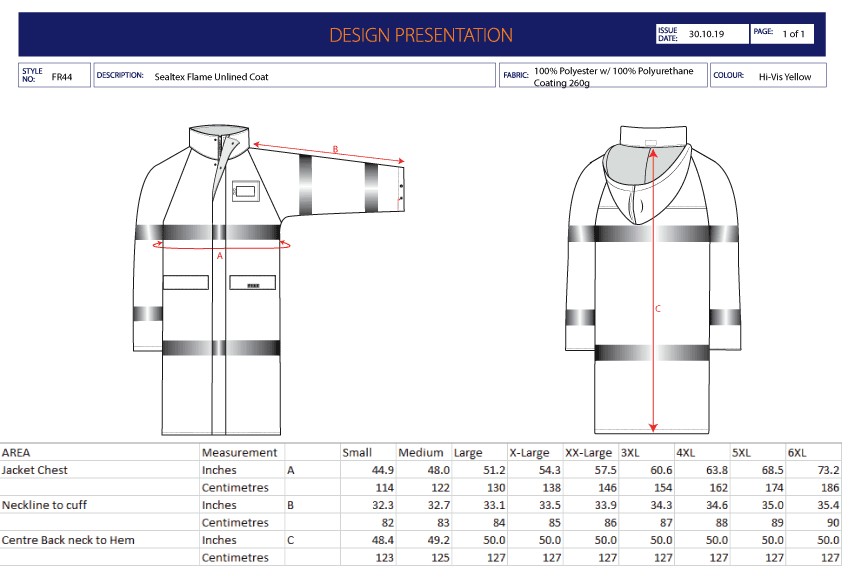Click the 'Inches' cell in Jacket Chest row
Image resolution: width=842 pixels, height=566 pixels.
(219, 470)
